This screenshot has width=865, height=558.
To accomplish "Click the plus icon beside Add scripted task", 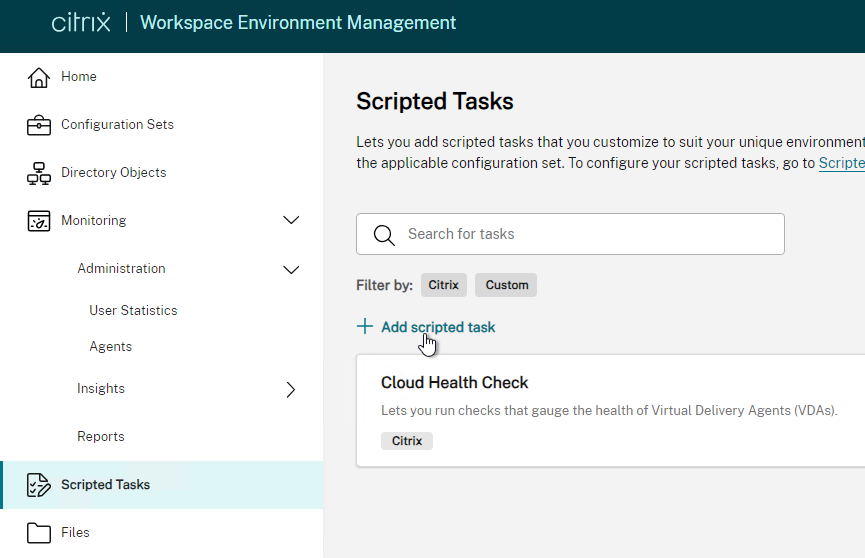I will point(365,326).
